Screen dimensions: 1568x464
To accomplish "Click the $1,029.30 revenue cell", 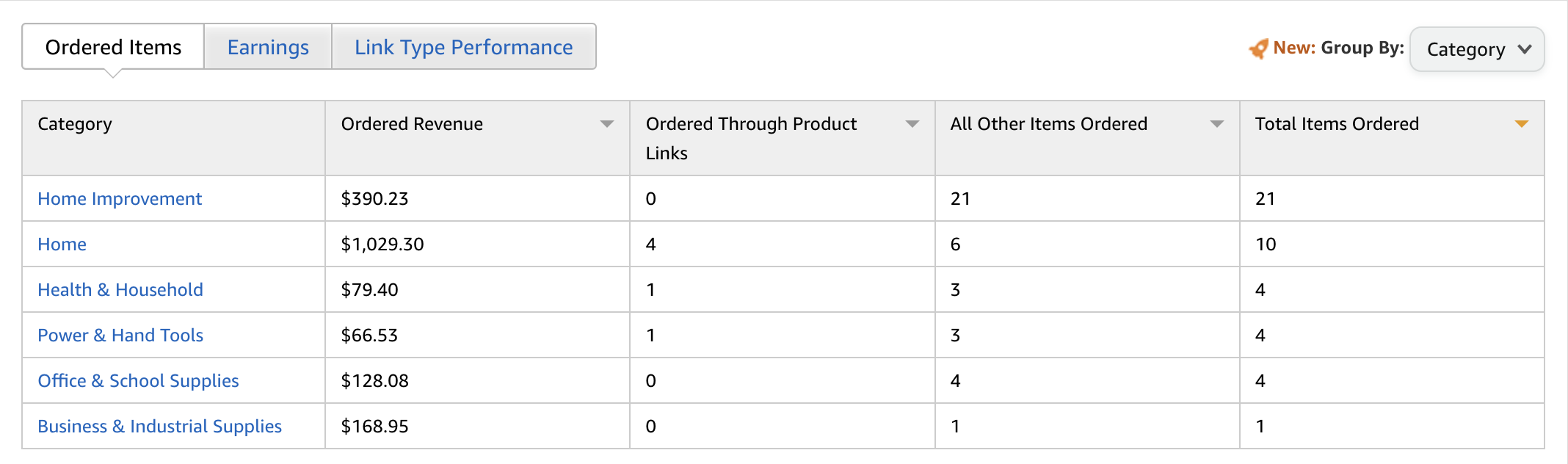I will pos(382,244).
